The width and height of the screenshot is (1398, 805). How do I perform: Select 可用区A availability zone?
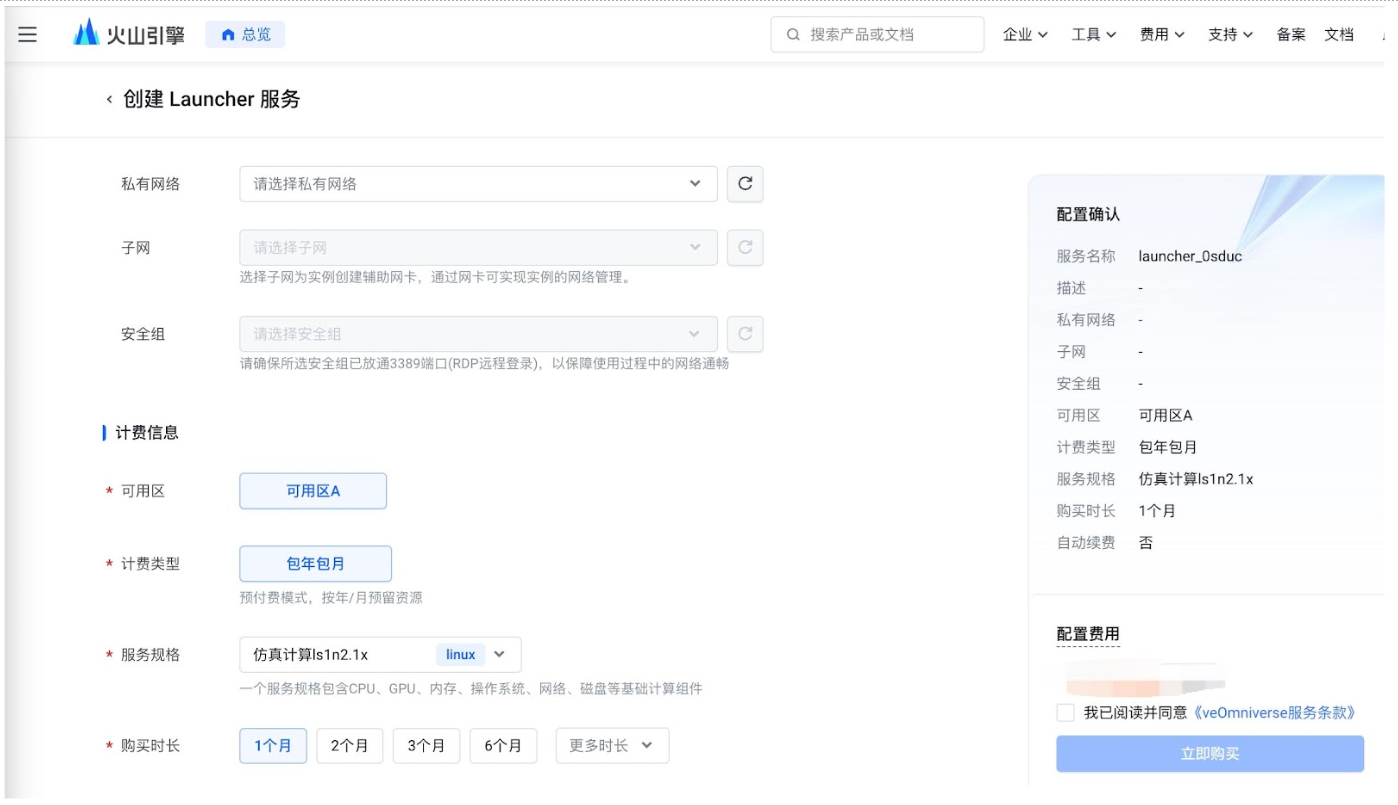(313, 491)
